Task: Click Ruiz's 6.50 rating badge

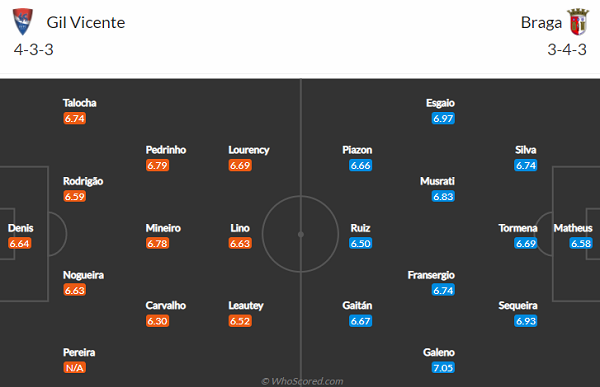Action: pyautogui.click(x=360, y=243)
